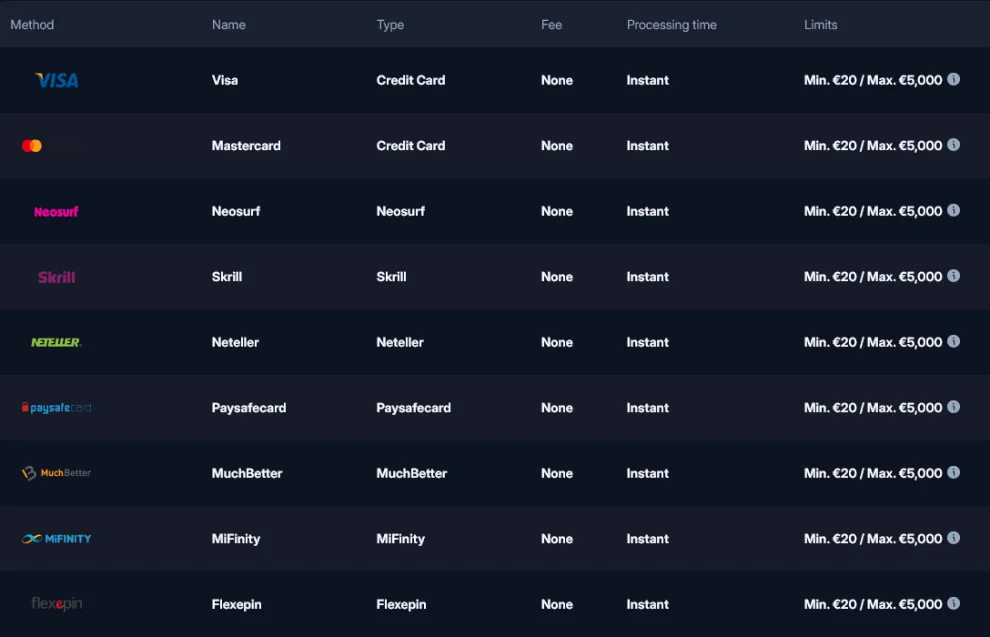990x637 pixels.
Task: Click the Method column header
Action: (32, 25)
